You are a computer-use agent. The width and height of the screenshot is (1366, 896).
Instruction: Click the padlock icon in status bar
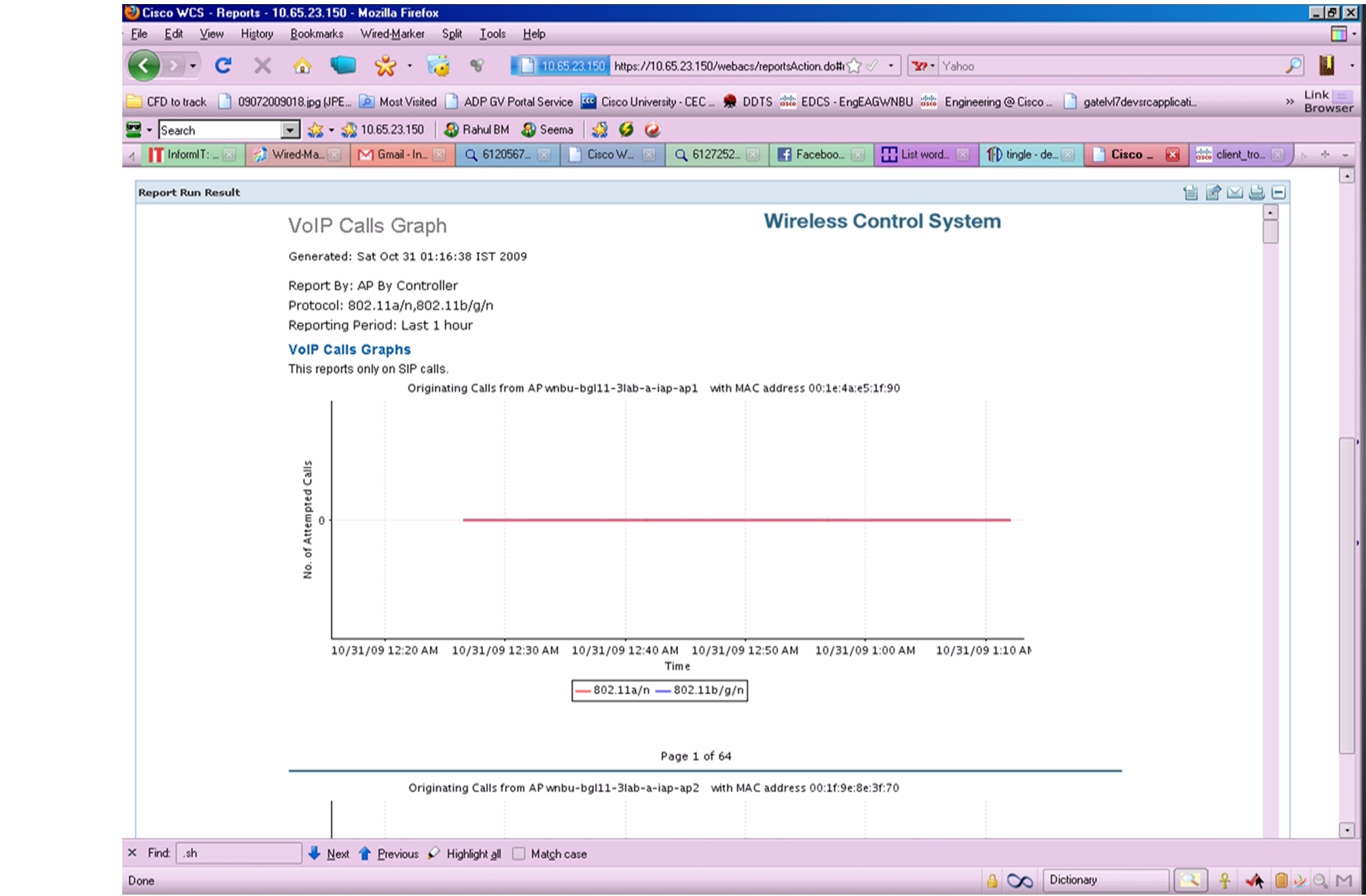pyautogui.click(x=992, y=881)
